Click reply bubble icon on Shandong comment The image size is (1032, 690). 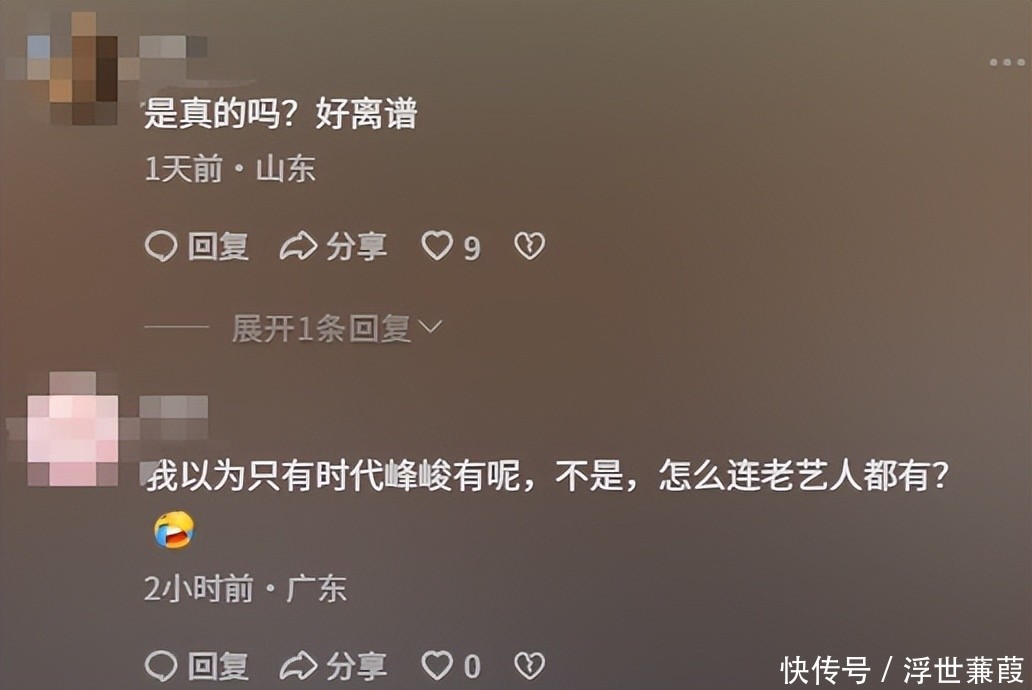click(161, 247)
